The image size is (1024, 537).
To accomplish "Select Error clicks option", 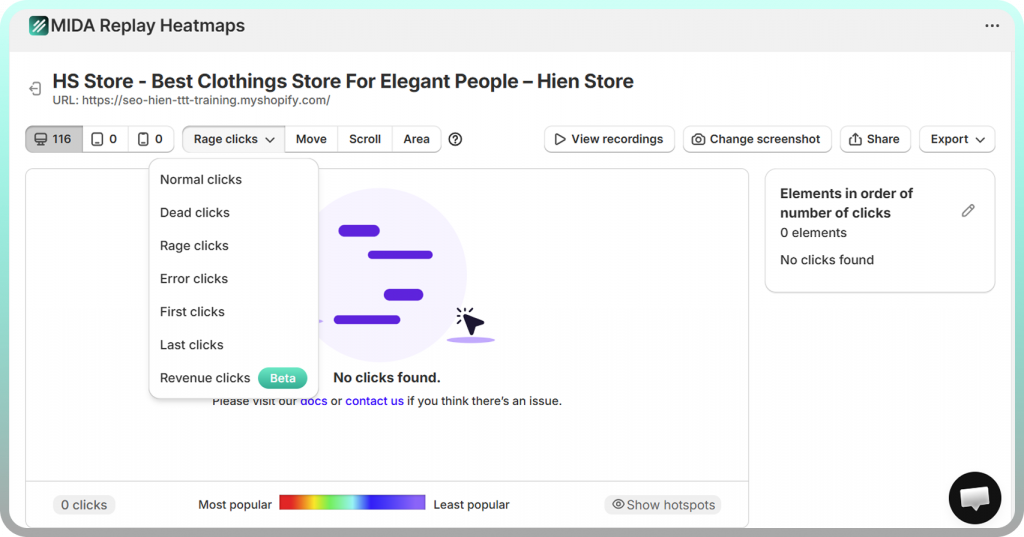I will [x=194, y=279].
